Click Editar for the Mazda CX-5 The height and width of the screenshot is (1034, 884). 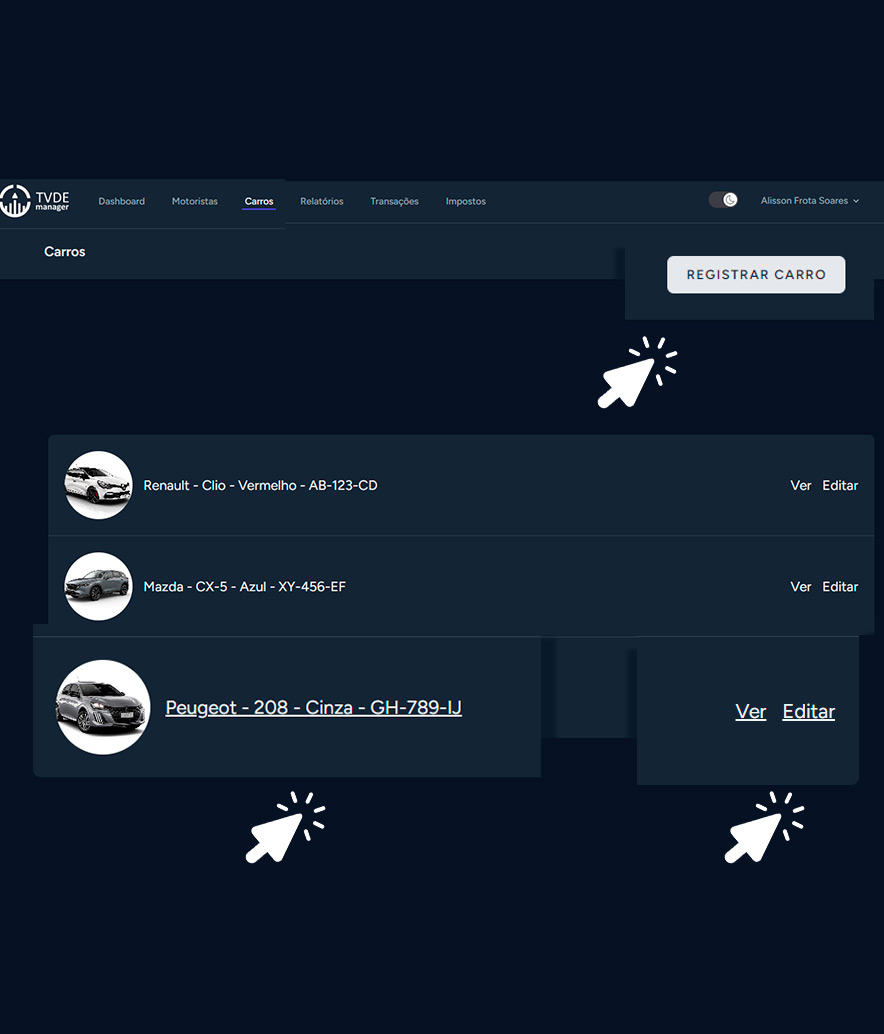click(840, 587)
